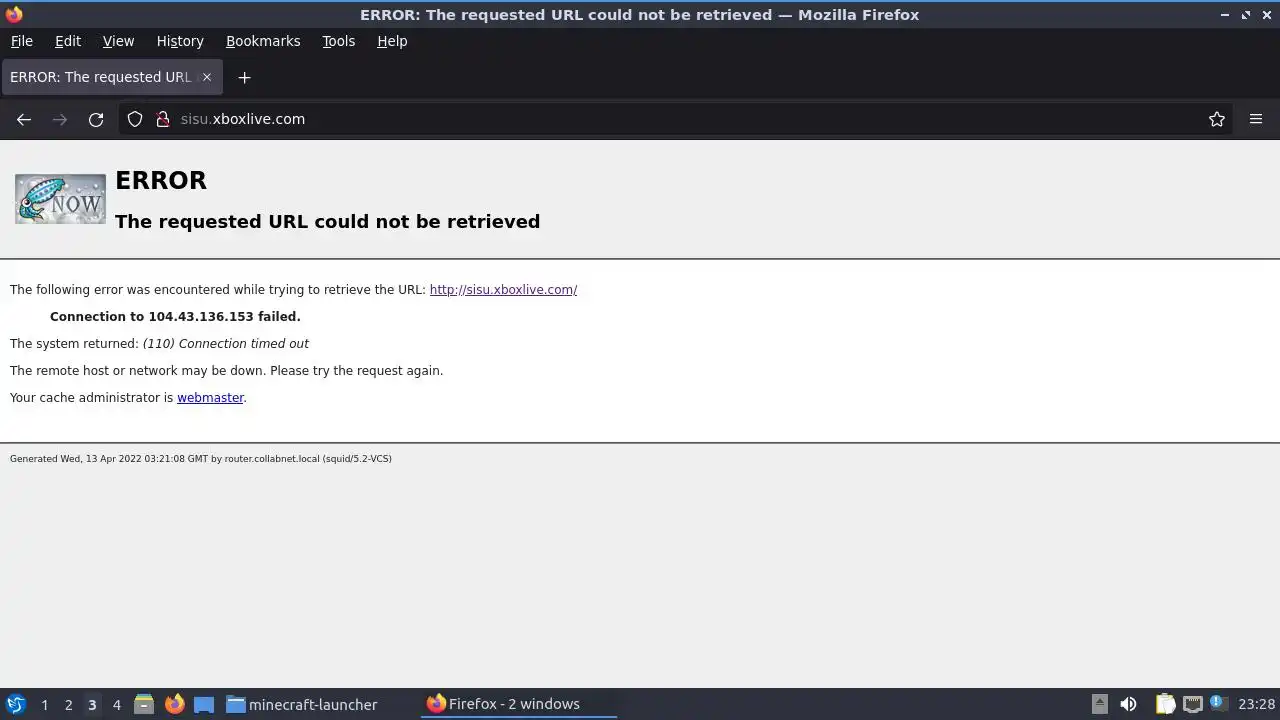The width and height of the screenshot is (1280, 720).
Task: Switch to virtual desktop 1
Action: tap(44, 705)
